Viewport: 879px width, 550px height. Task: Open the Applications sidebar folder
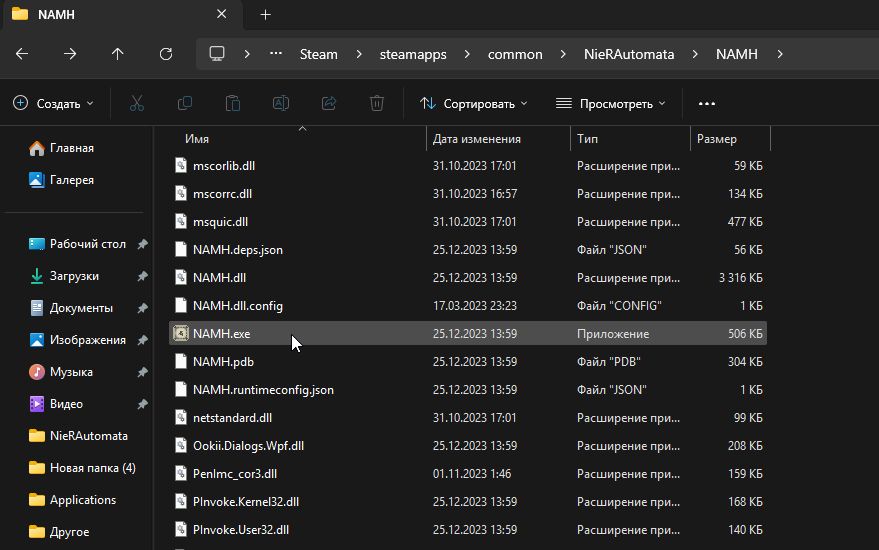[72, 500]
